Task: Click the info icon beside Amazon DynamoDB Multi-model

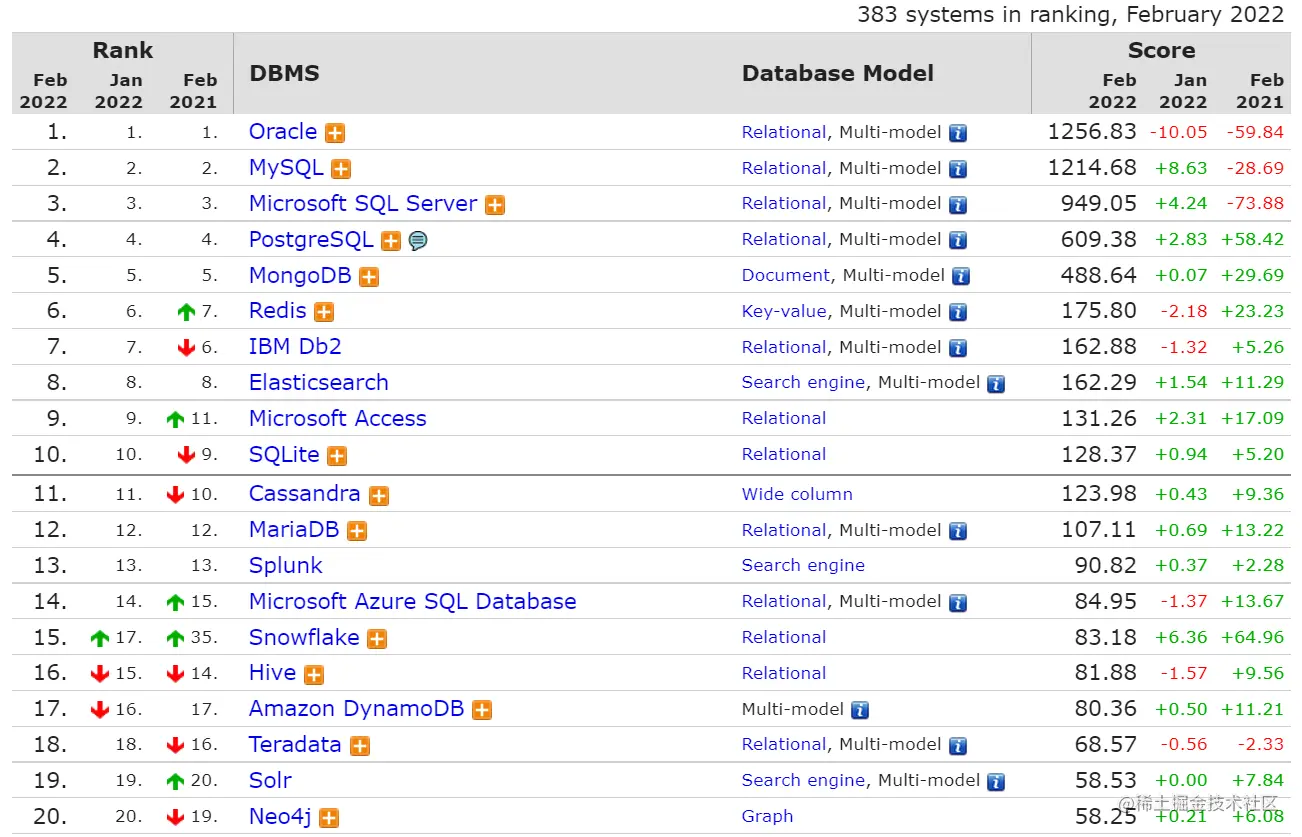Action: coord(860,710)
